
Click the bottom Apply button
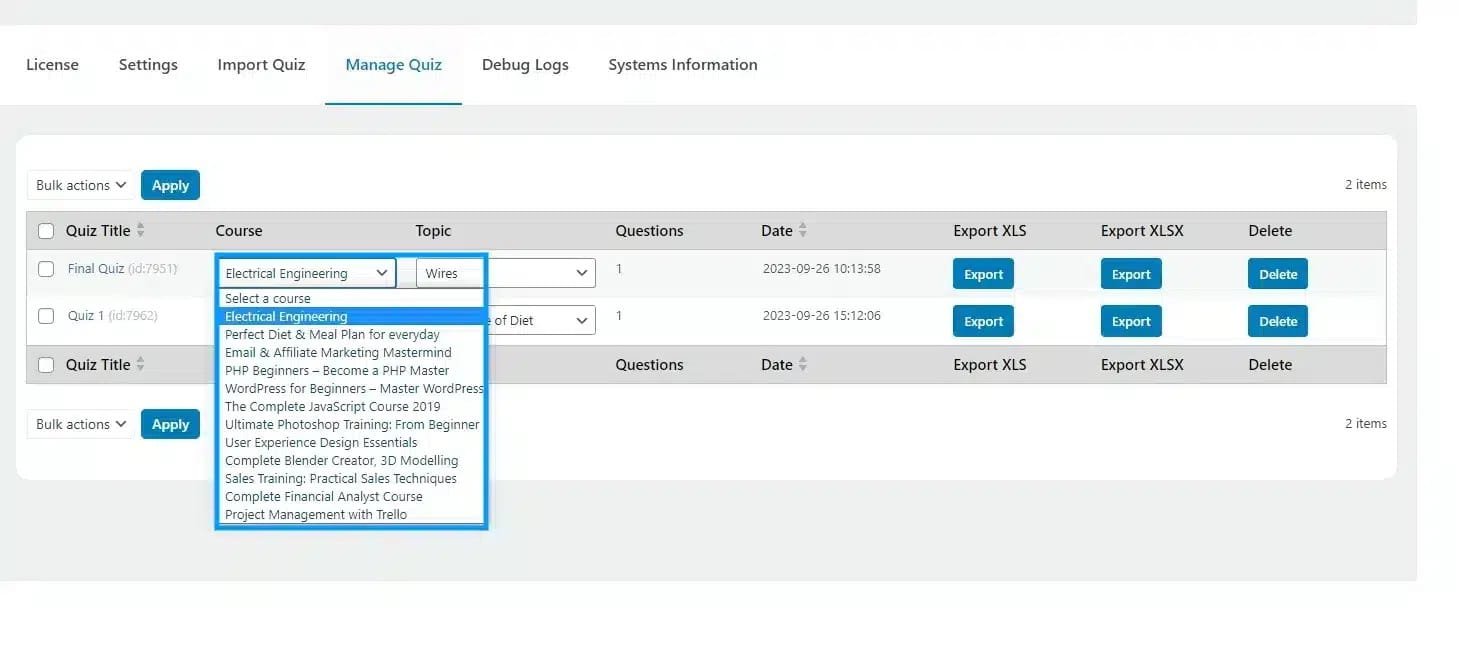170,424
